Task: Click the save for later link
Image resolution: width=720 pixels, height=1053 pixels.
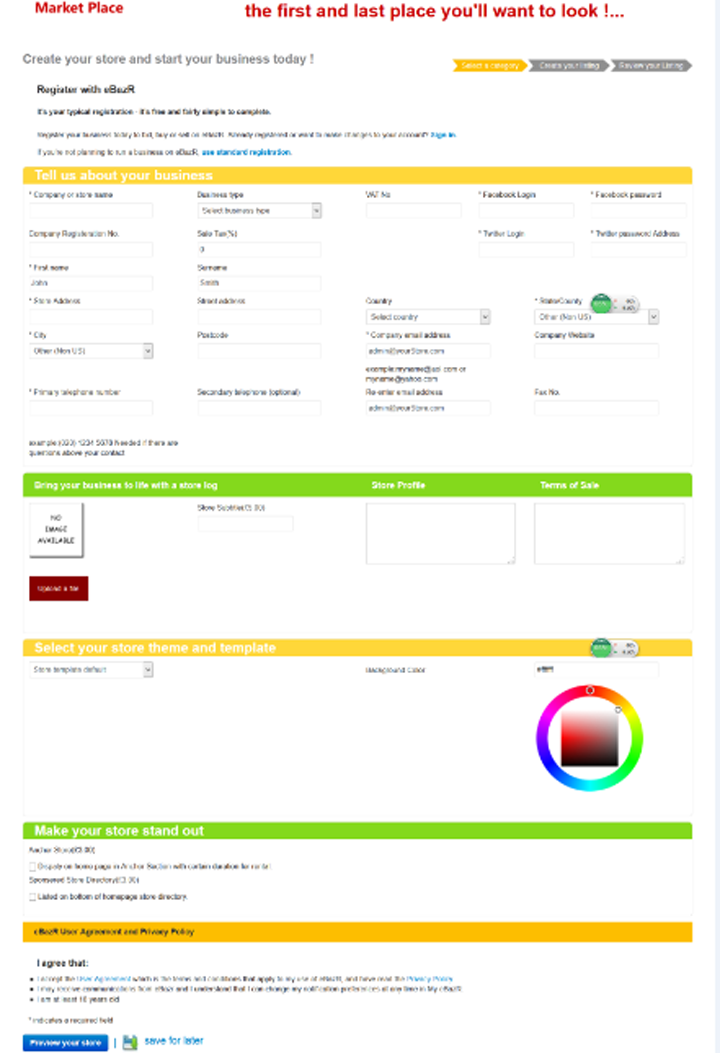Action: click(174, 1041)
